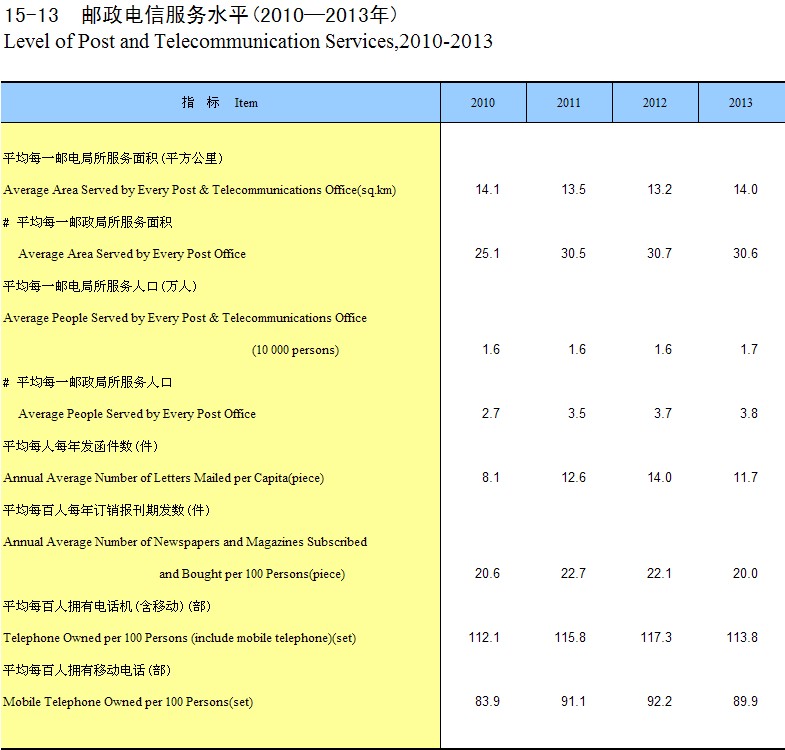The height and width of the screenshot is (750, 785).
Task: Click the Item header cell
Action: pyautogui.click(x=220, y=103)
